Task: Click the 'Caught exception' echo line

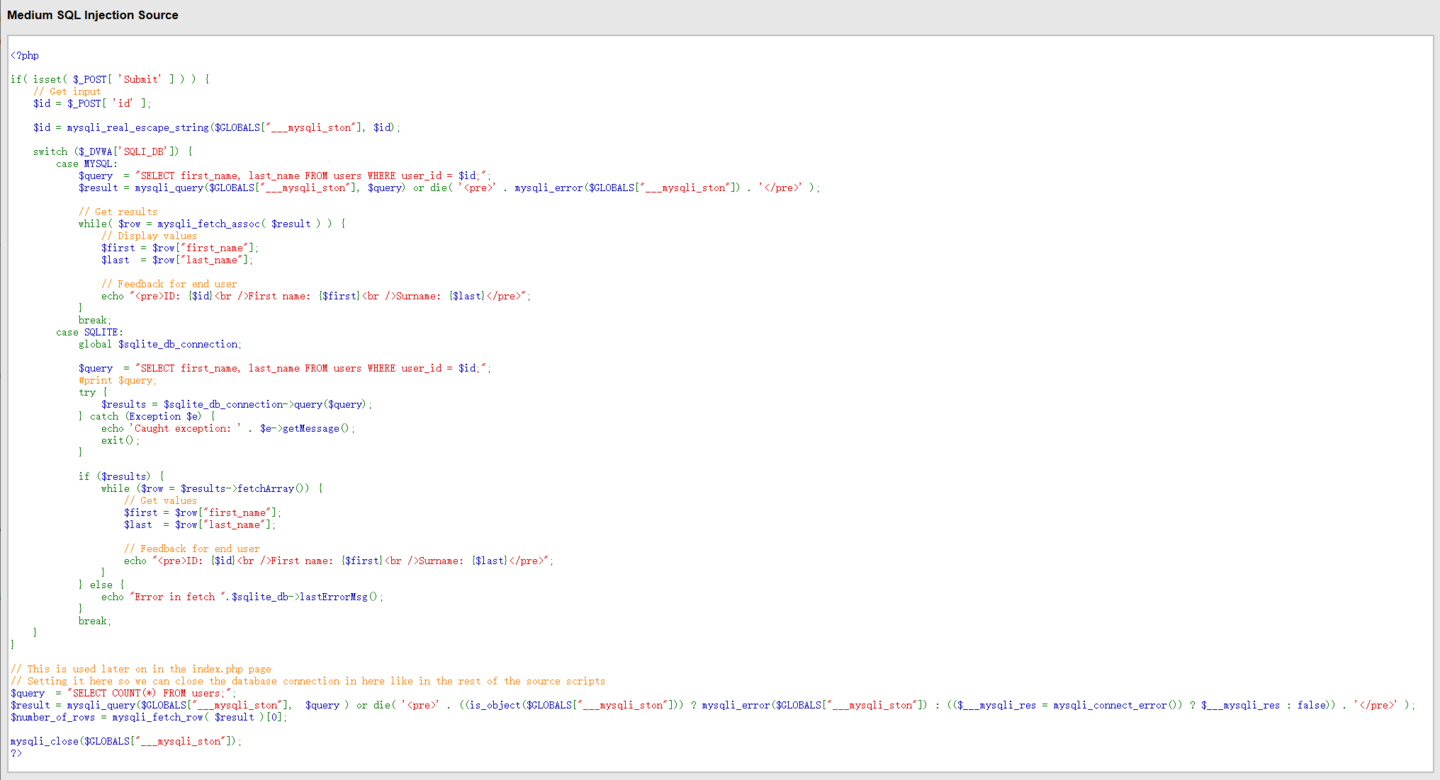Action: click(x=228, y=428)
